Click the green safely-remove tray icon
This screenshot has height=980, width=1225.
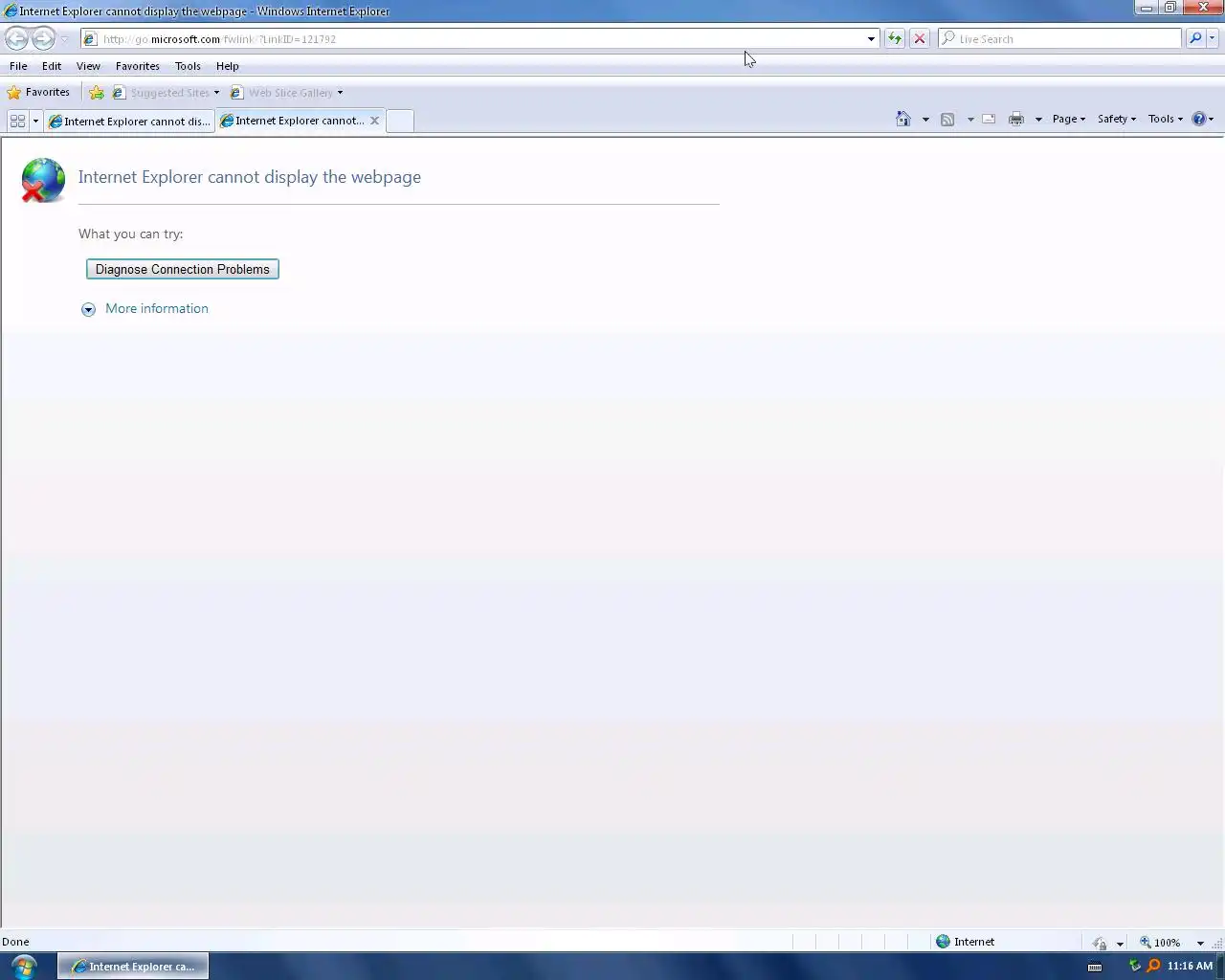1135,966
